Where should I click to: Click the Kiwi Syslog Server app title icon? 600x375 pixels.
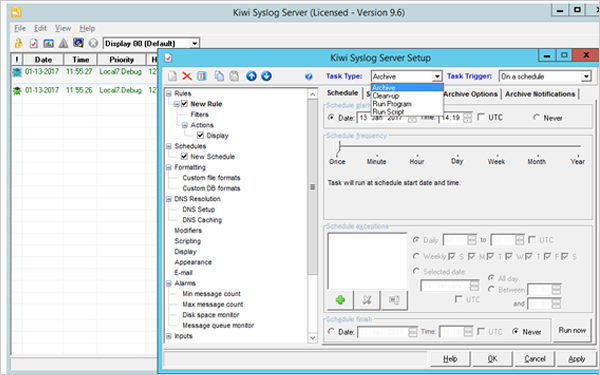coord(16,12)
